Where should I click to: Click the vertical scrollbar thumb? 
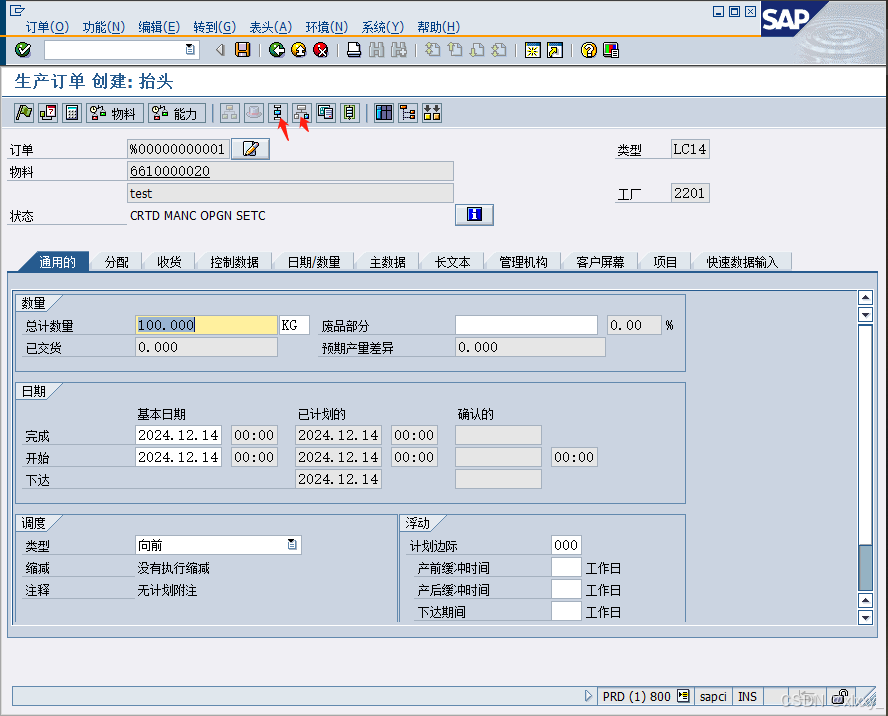pos(865,568)
